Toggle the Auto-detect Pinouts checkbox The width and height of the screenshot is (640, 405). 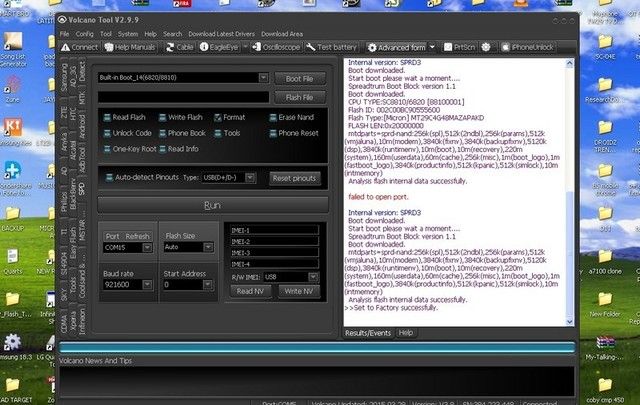(x=109, y=178)
